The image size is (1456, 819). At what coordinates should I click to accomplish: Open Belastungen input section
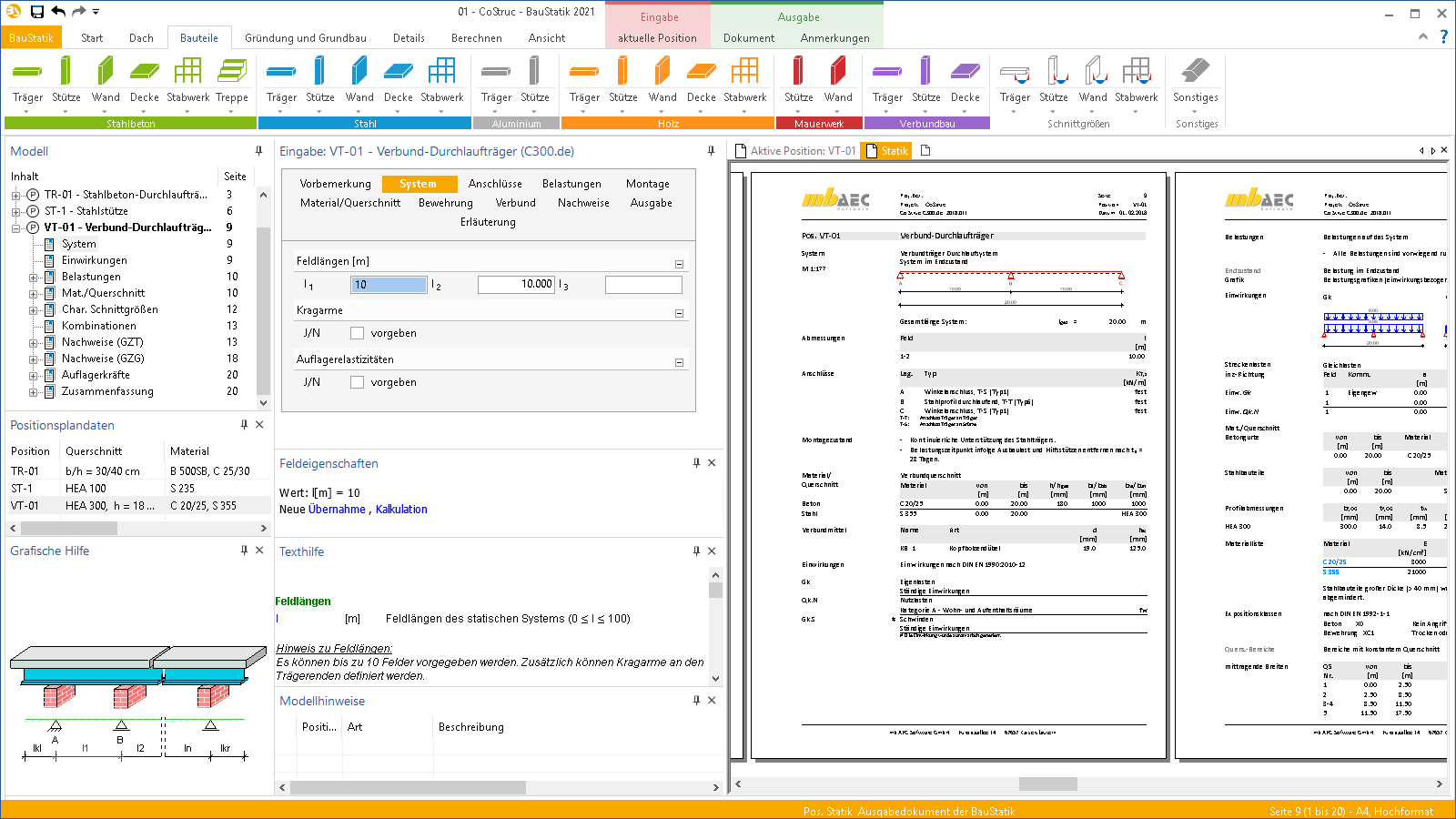pos(571,184)
